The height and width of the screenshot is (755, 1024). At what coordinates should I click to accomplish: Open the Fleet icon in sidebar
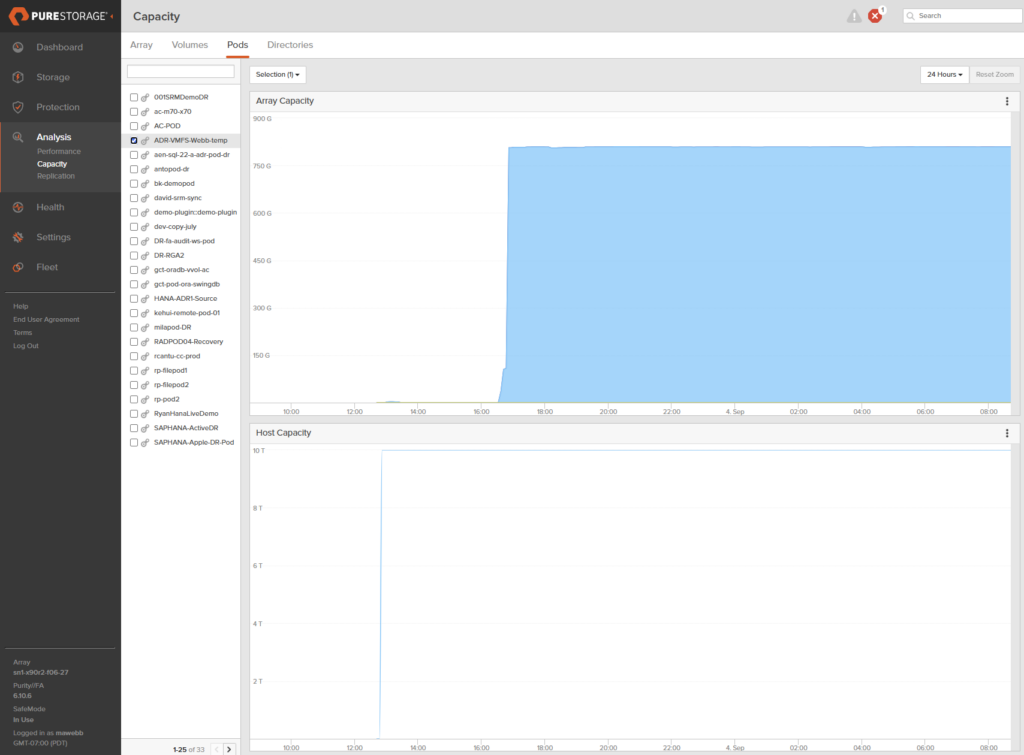[x=18, y=267]
